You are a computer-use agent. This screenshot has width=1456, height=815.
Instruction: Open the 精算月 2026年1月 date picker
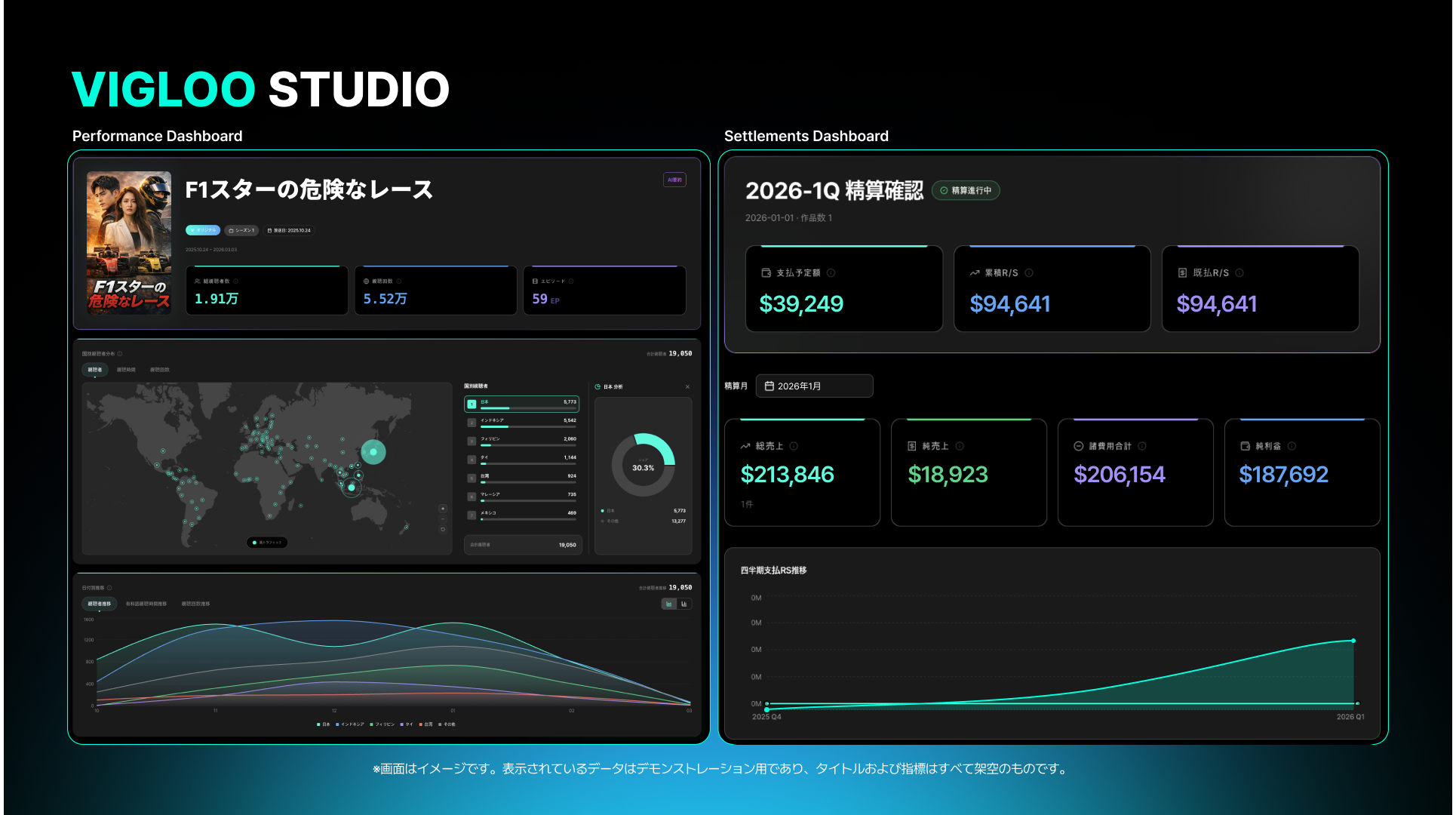click(814, 386)
